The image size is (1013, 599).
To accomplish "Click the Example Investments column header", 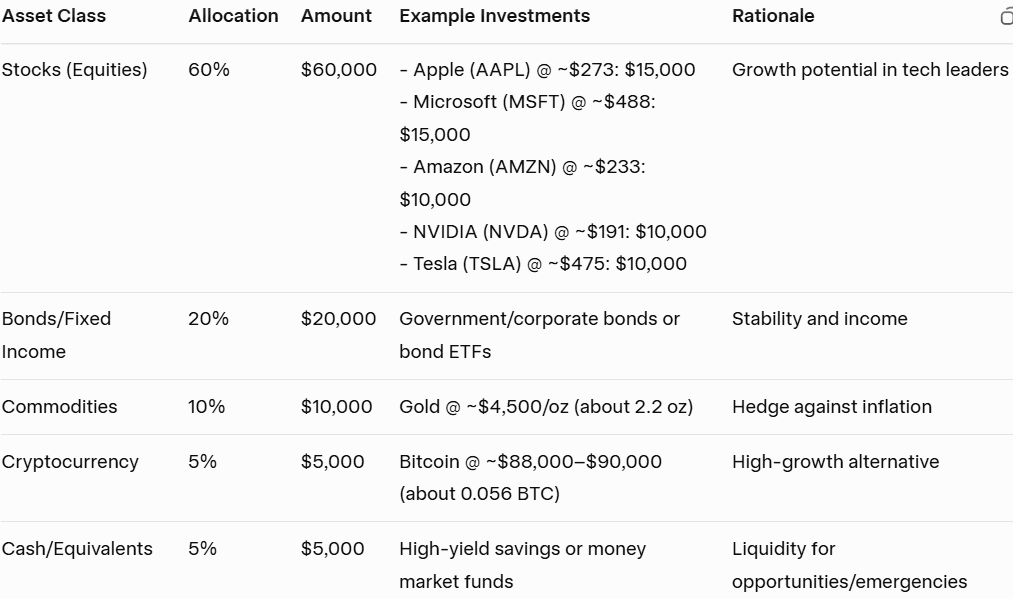I will 494,16.
